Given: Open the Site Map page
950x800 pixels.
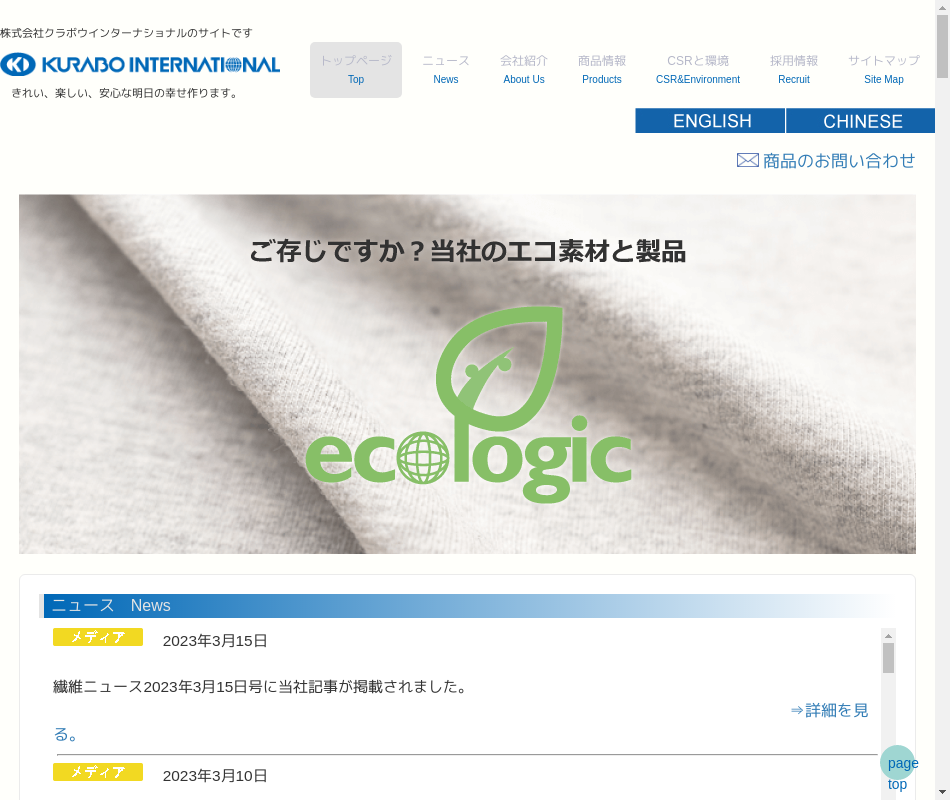Looking at the screenshot, I should click(x=883, y=70).
